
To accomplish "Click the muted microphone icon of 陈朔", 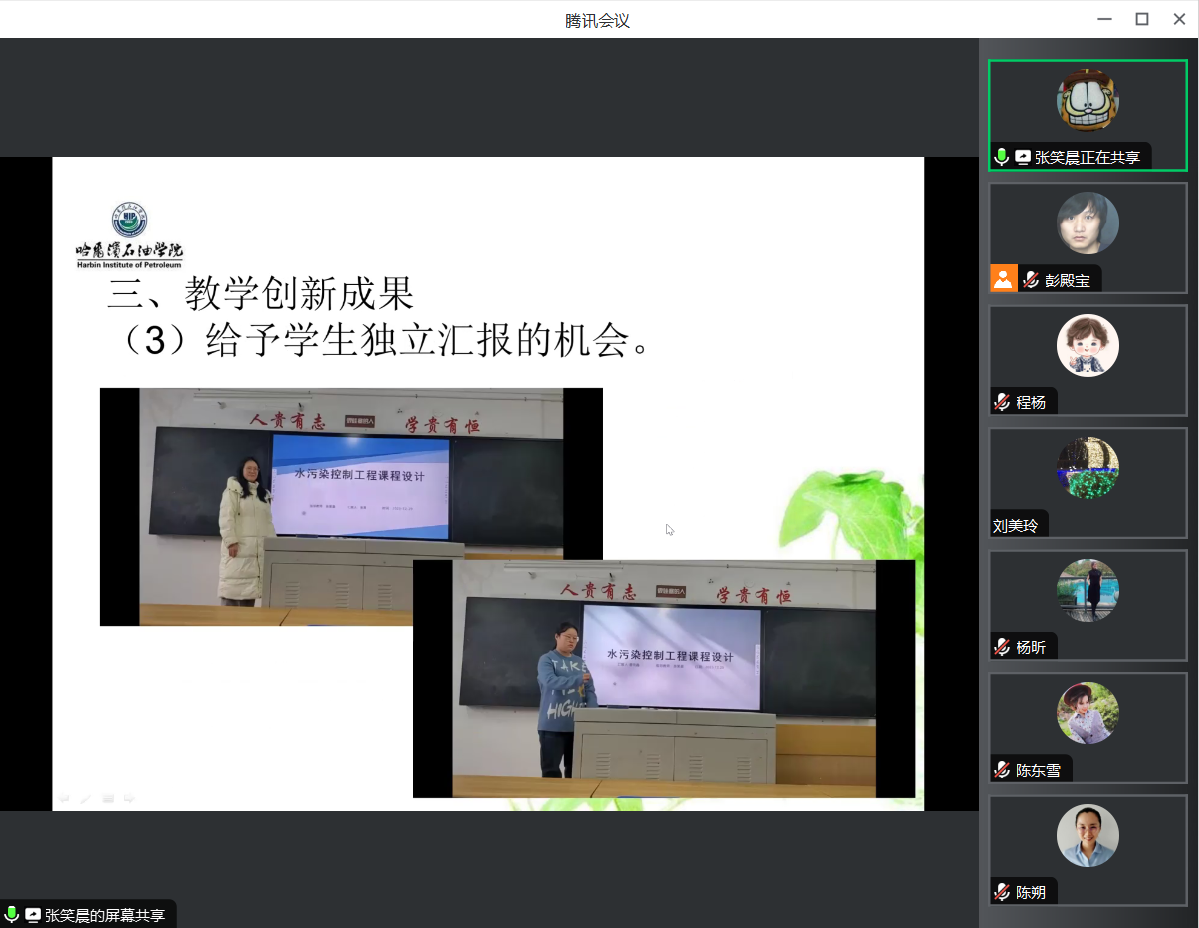I will tap(1002, 892).
